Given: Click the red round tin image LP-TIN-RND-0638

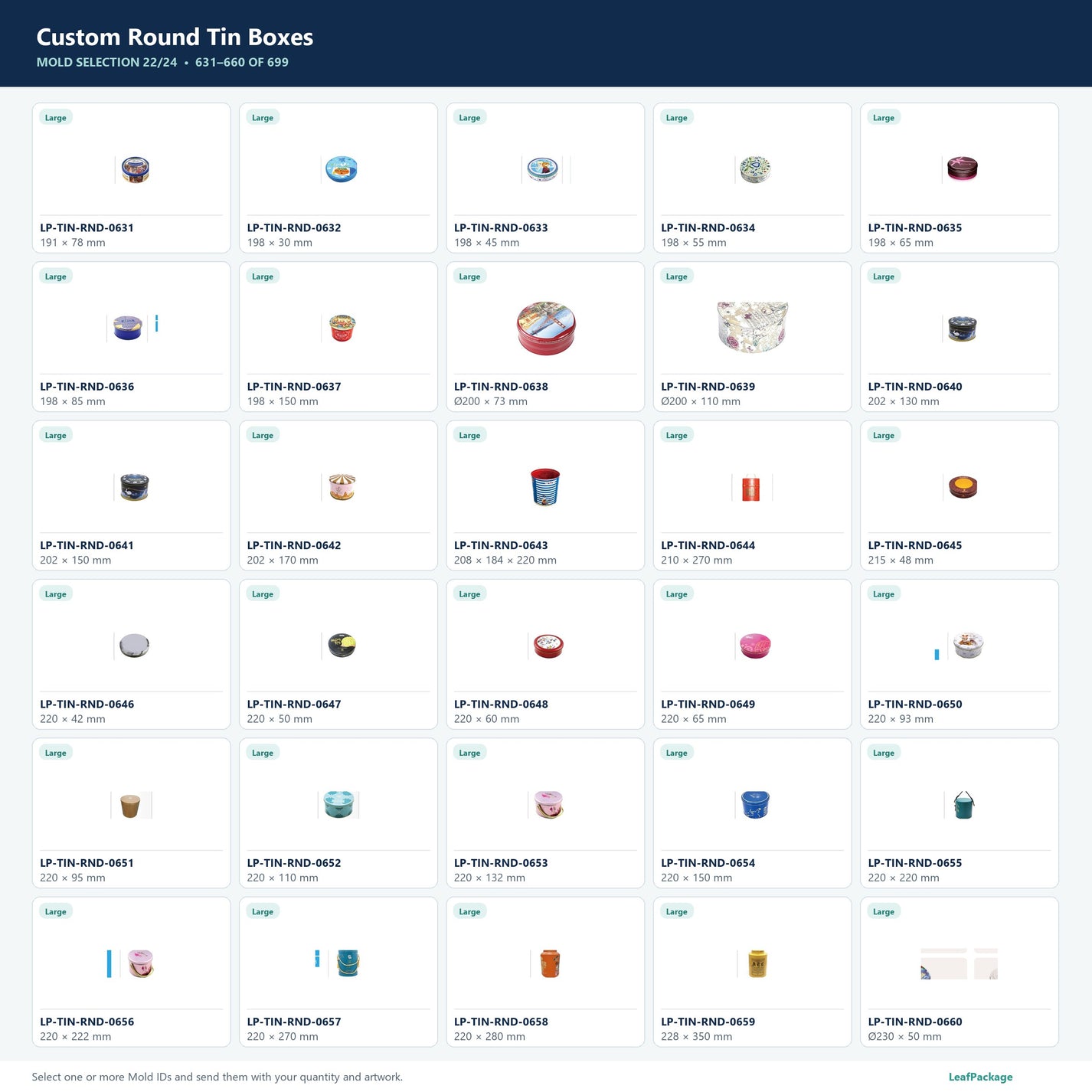Looking at the screenshot, I should point(545,328).
